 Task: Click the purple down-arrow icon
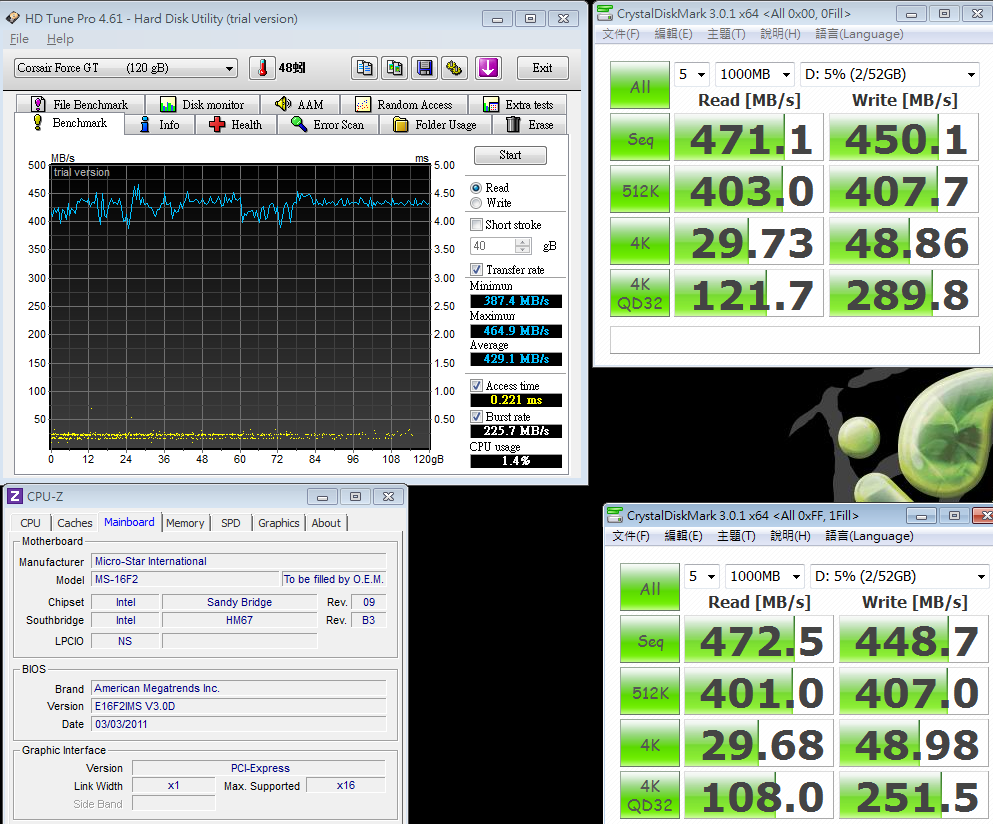click(x=488, y=68)
